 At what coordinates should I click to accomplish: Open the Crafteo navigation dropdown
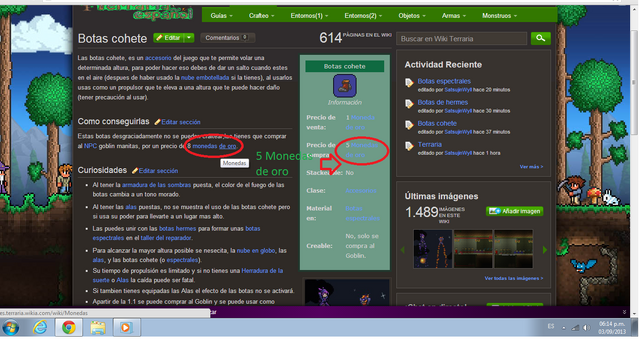tap(261, 16)
